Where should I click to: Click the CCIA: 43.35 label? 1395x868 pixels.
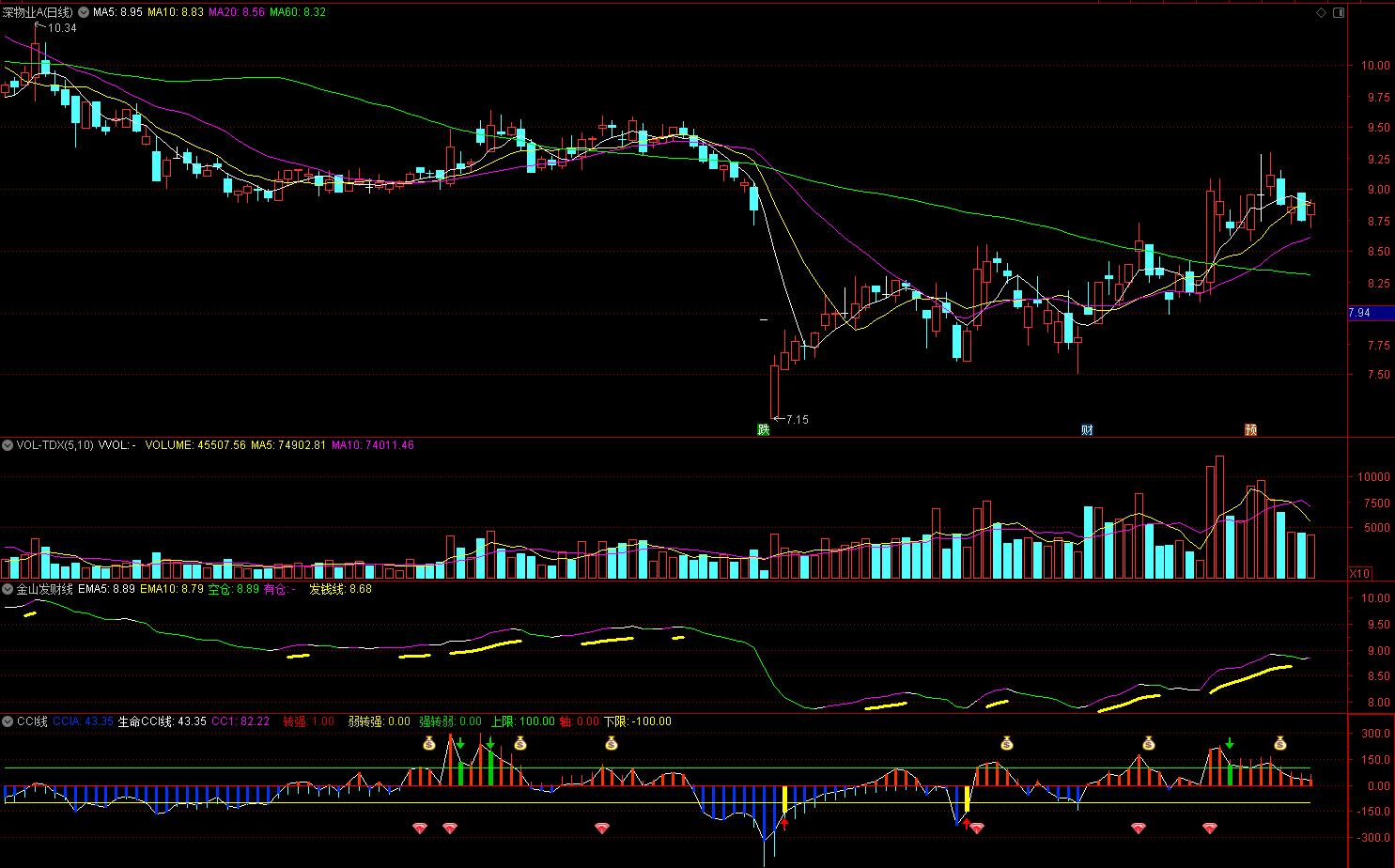(x=83, y=721)
